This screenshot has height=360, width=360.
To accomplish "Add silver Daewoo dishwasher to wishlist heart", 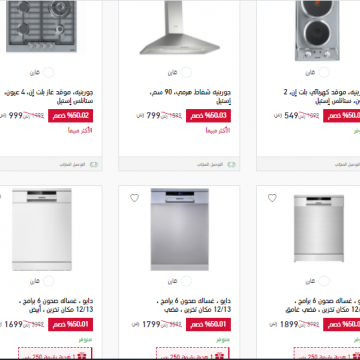I will (134, 198).
